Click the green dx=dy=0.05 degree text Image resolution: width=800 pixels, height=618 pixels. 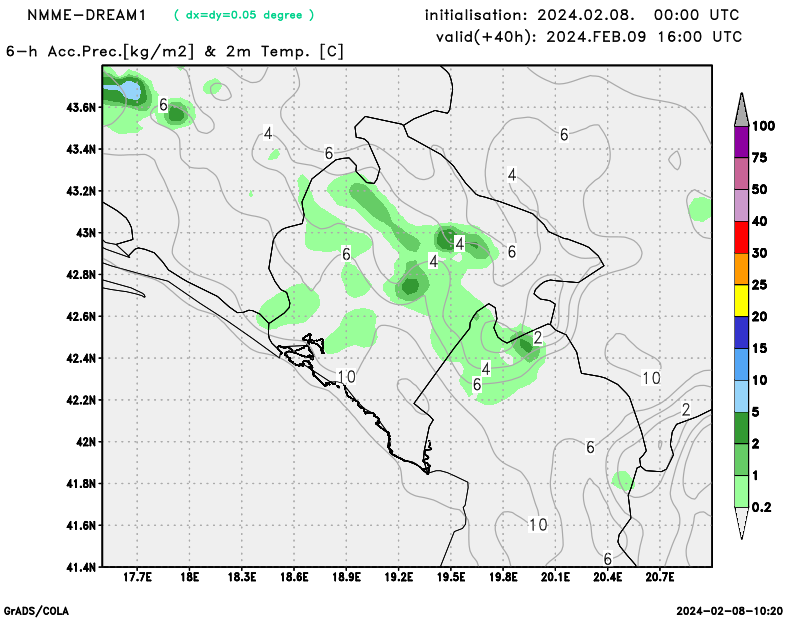(244, 15)
